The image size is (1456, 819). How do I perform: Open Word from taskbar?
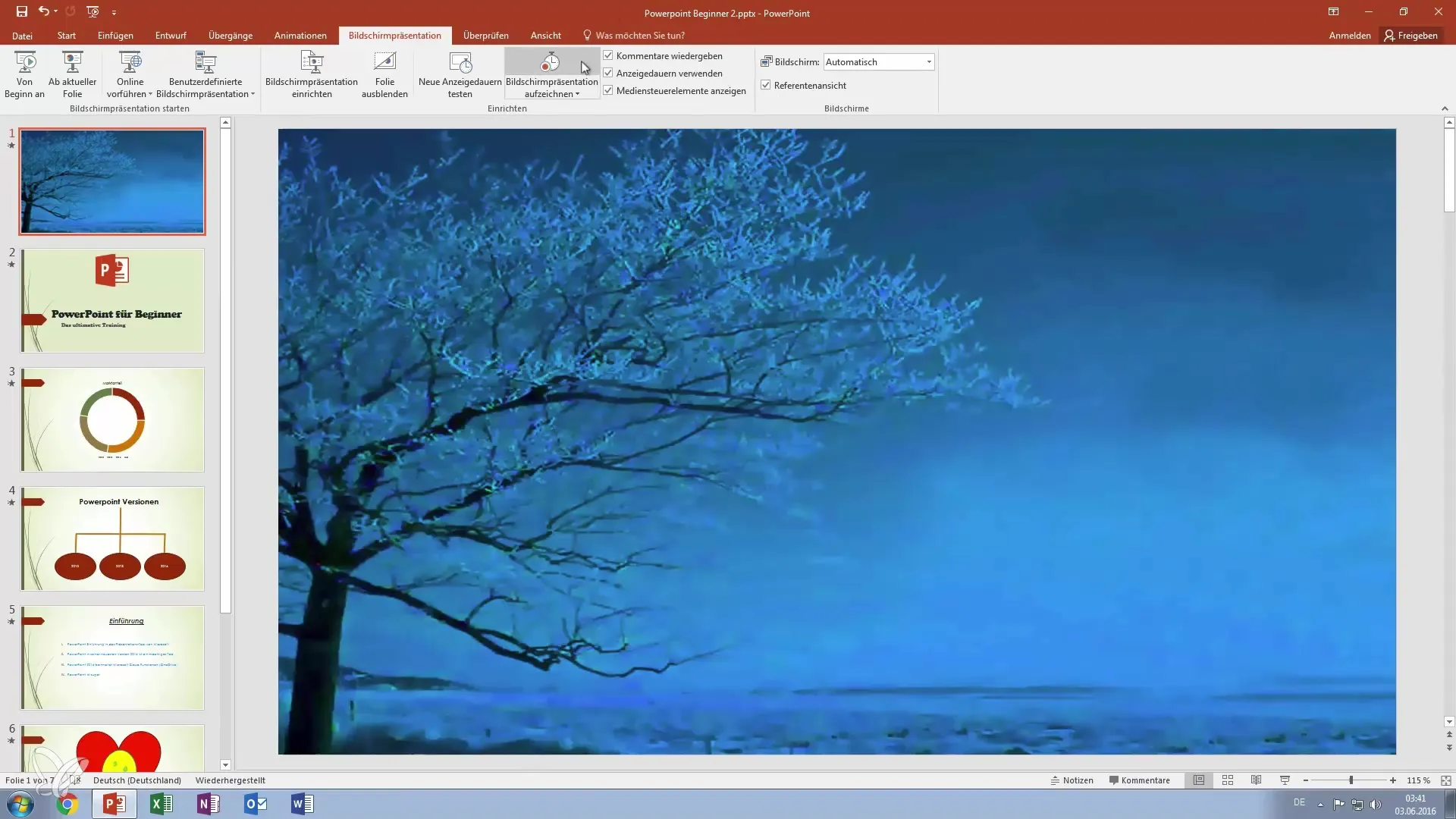pos(303,804)
